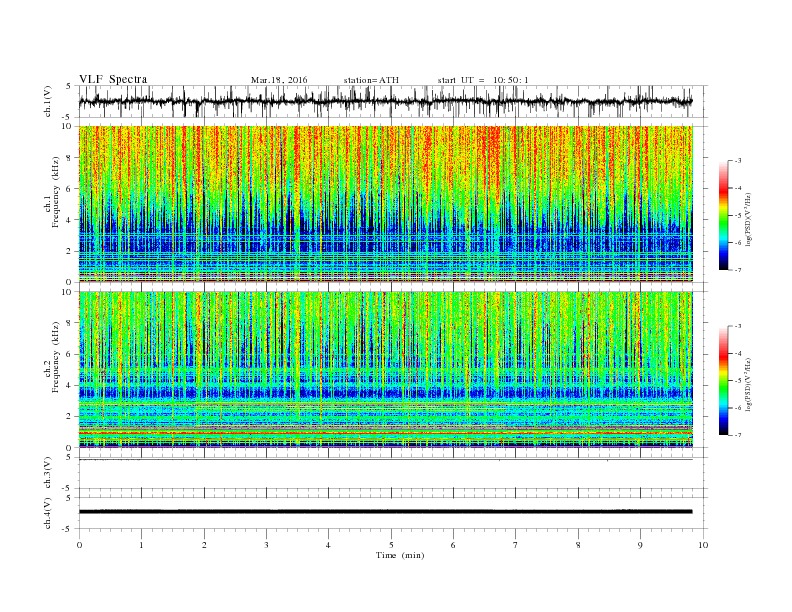Image resolution: width=792 pixels, height=612 pixels.
Task: Click the ch.1 log(PSD) colorbar label
Action: pyautogui.click(x=748, y=219)
